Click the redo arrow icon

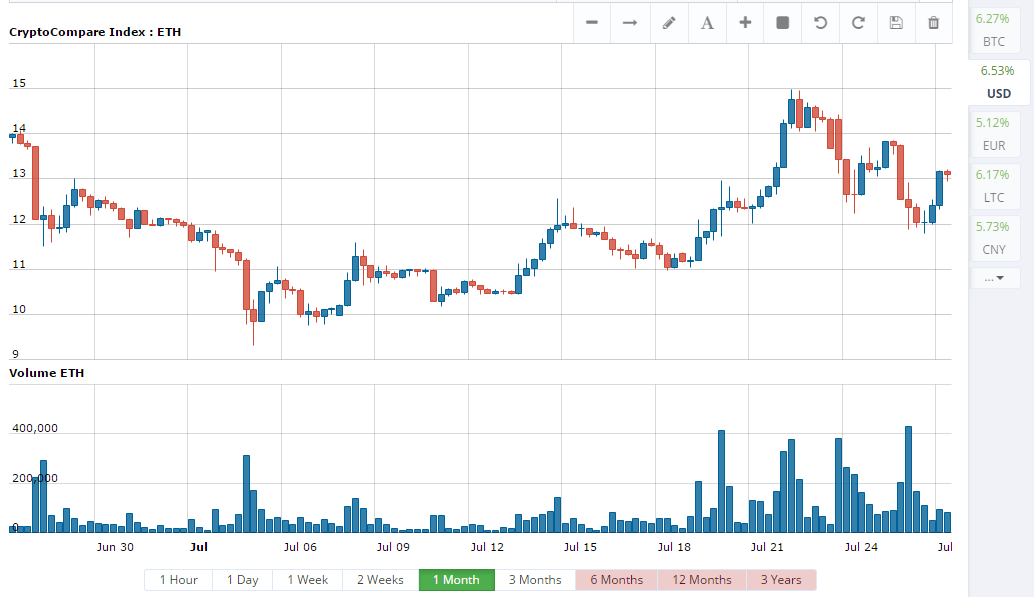(858, 22)
